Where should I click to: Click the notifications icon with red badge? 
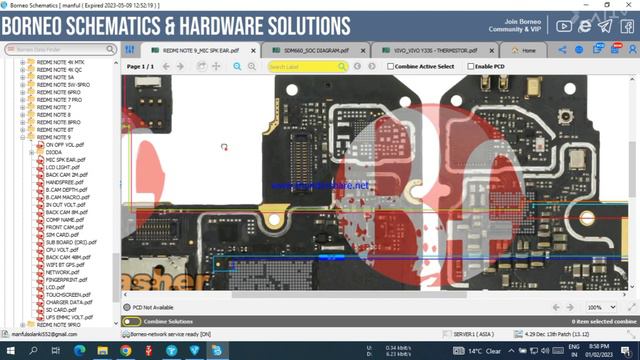point(616,49)
